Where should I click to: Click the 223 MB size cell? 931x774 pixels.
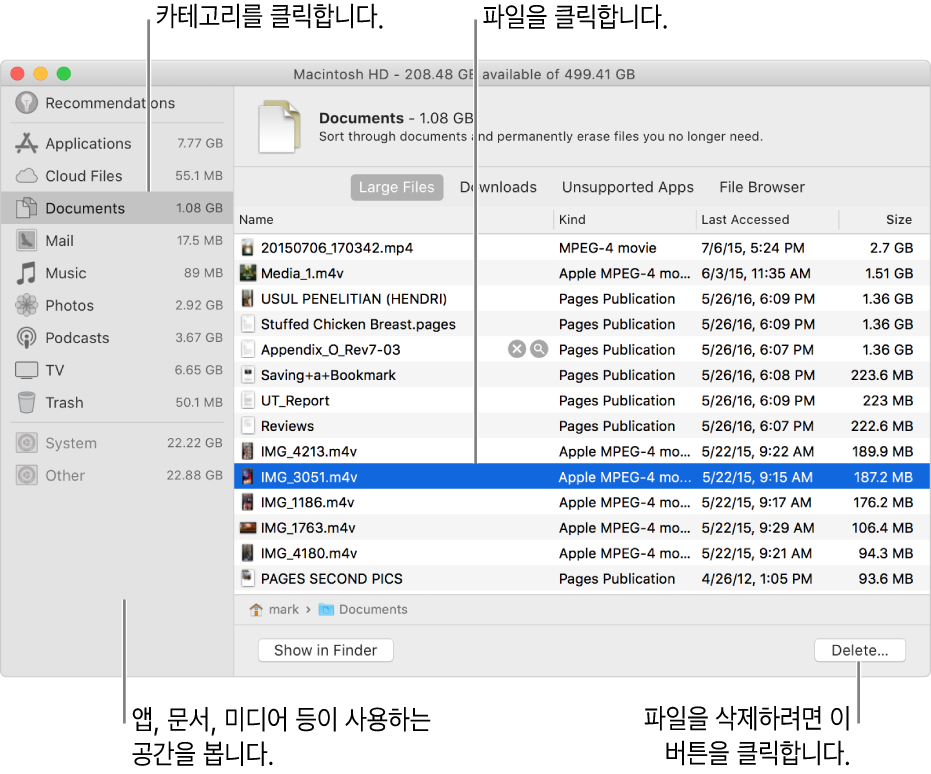[888, 401]
